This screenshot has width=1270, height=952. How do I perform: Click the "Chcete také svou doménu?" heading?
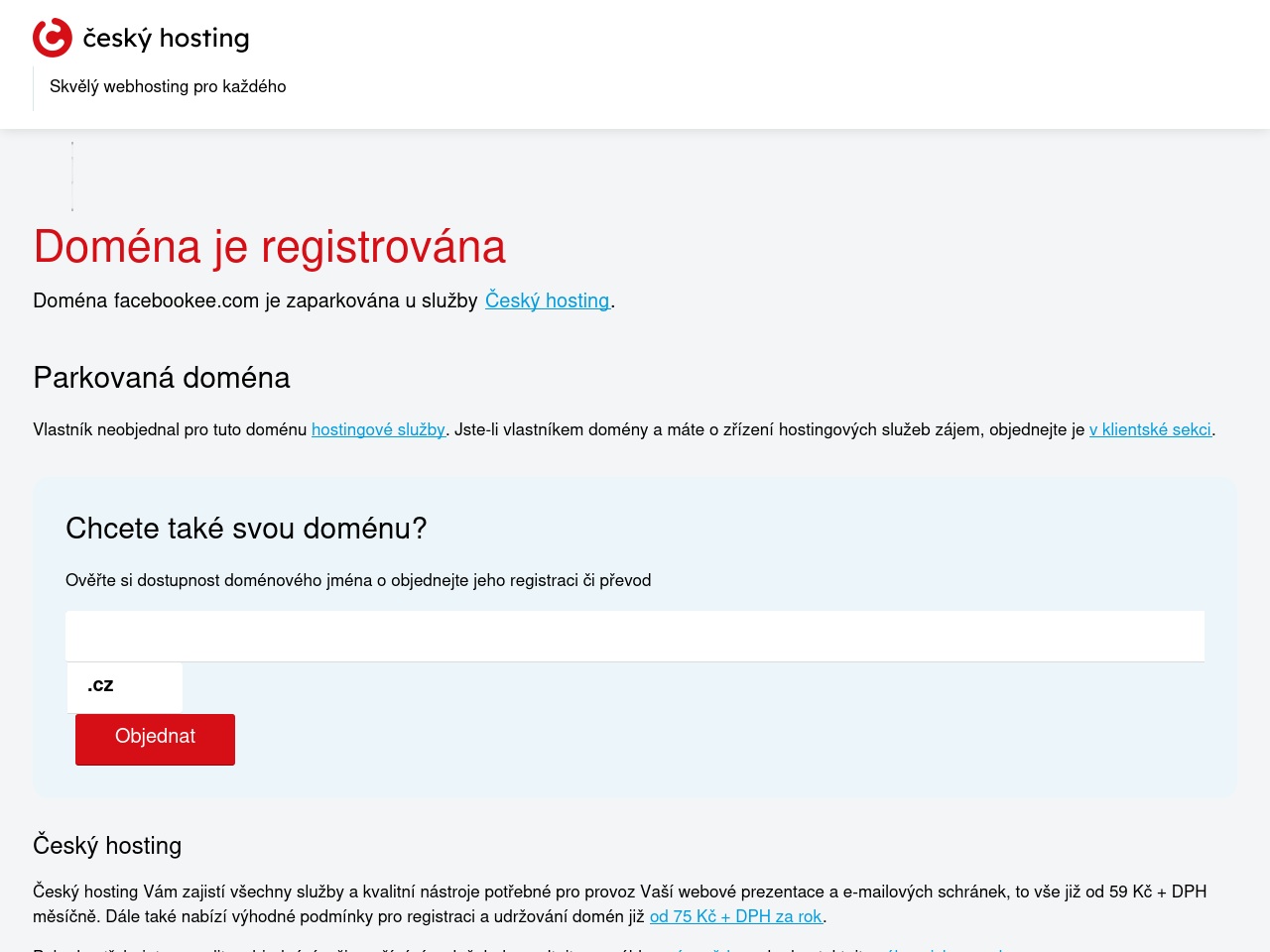pyautogui.click(x=246, y=529)
